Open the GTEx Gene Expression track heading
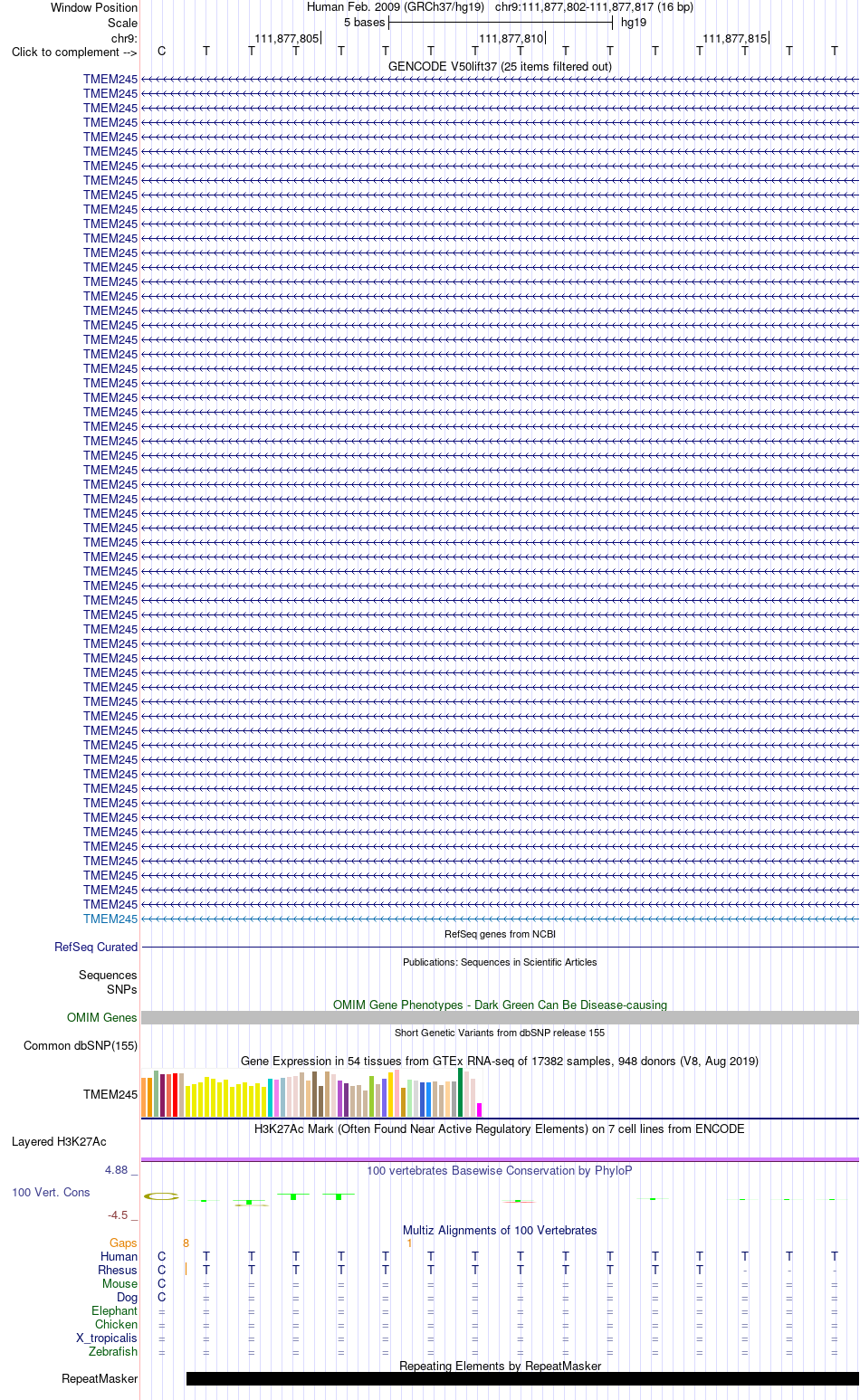The image size is (860, 1400). click(500, 1061)
